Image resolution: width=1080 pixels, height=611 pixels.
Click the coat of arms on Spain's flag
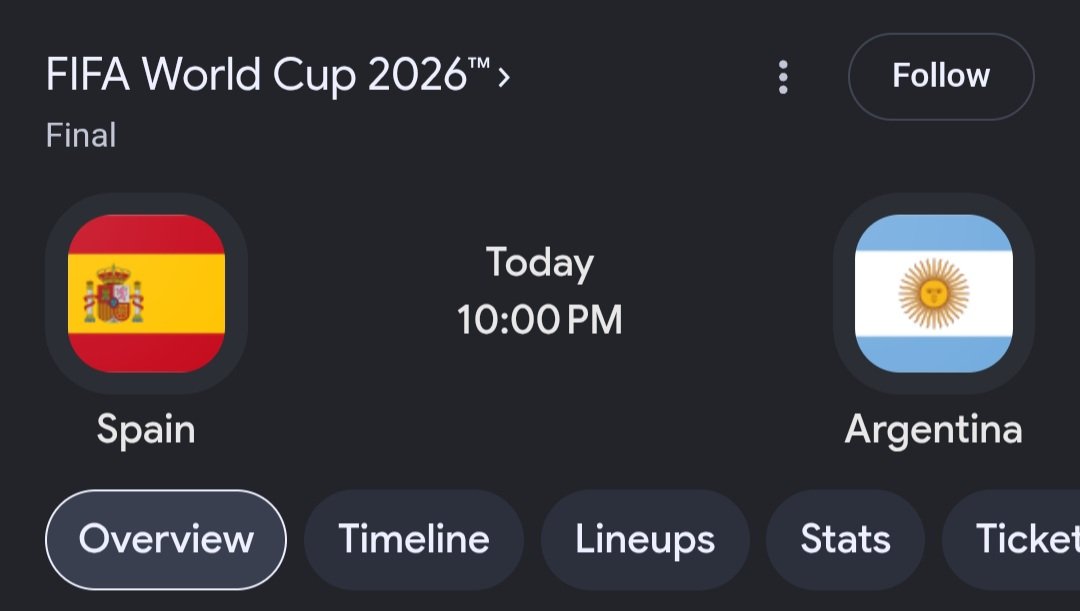click(x=114, y=294)
